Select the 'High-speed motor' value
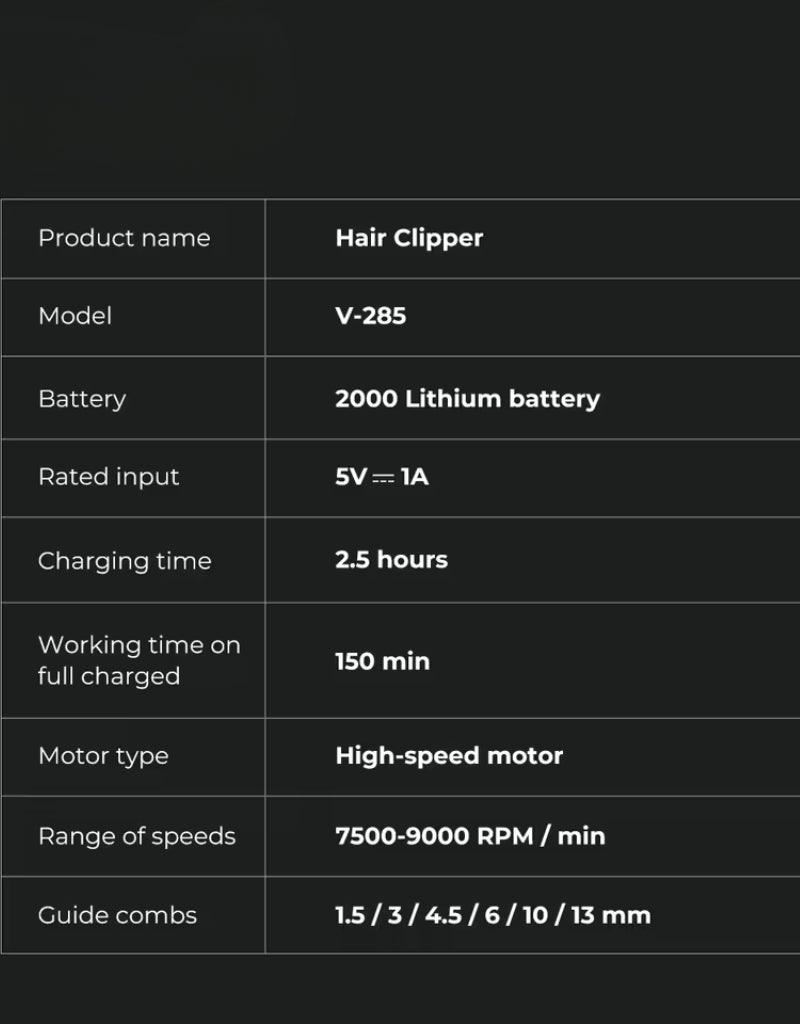 pos(449,756)
